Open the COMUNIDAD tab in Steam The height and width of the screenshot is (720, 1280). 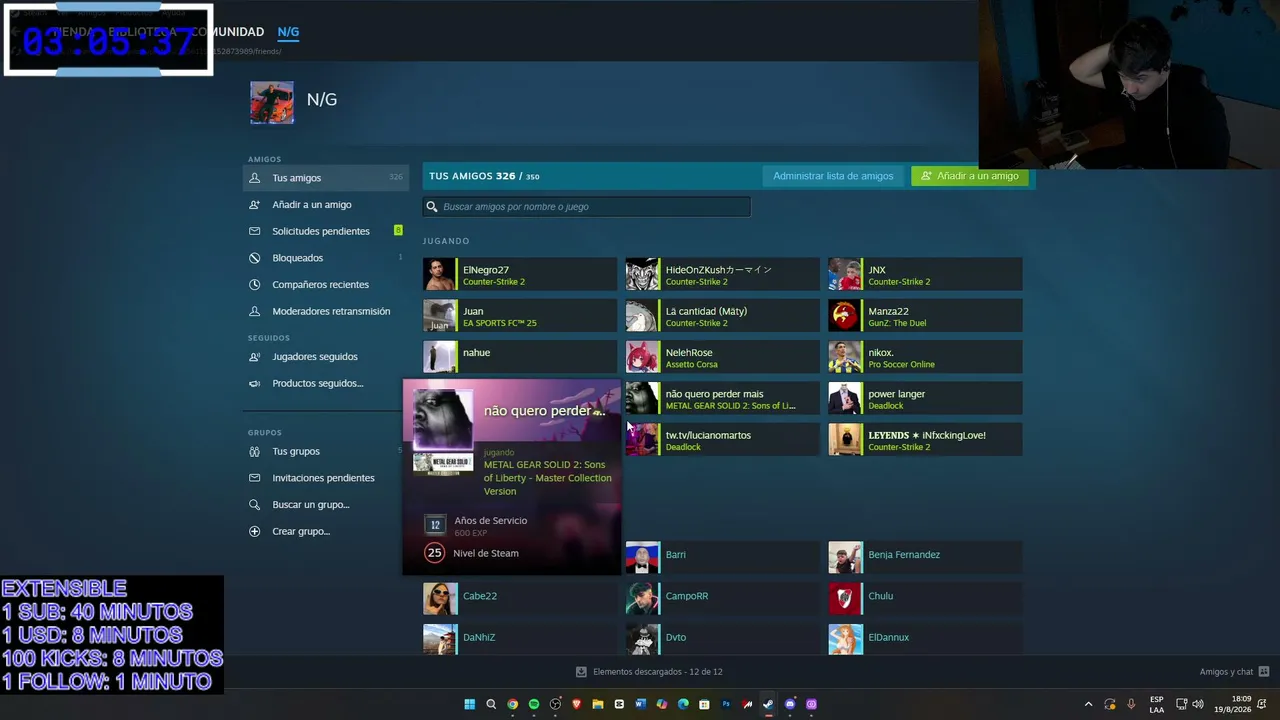(x=229, y=32)
